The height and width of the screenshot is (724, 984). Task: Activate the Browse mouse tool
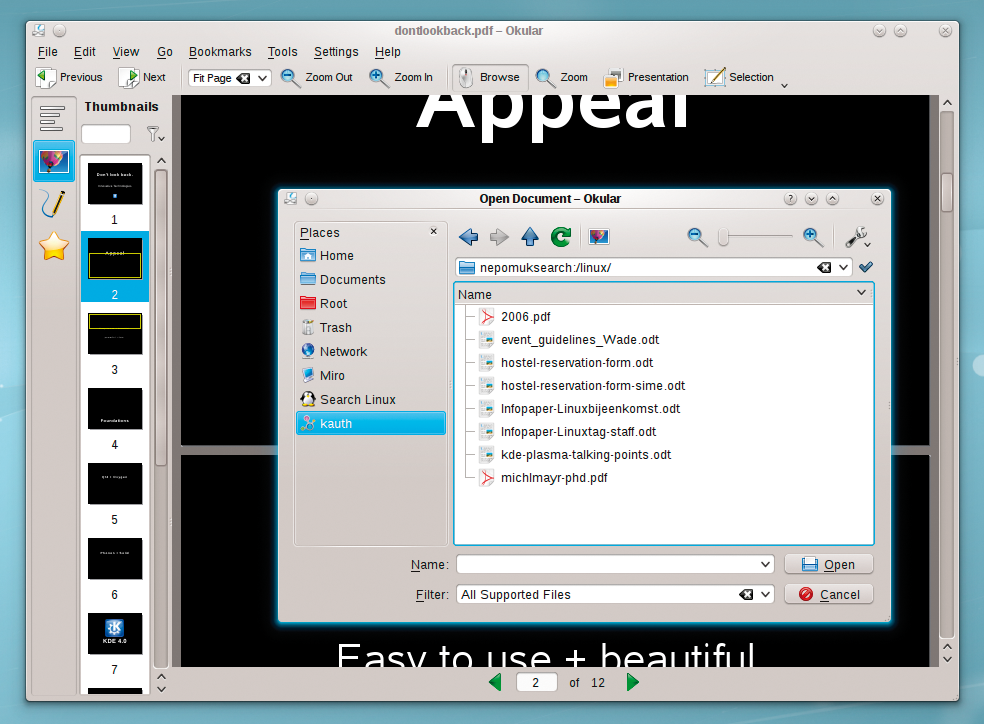pyautogui.click(x=490, y=77)
